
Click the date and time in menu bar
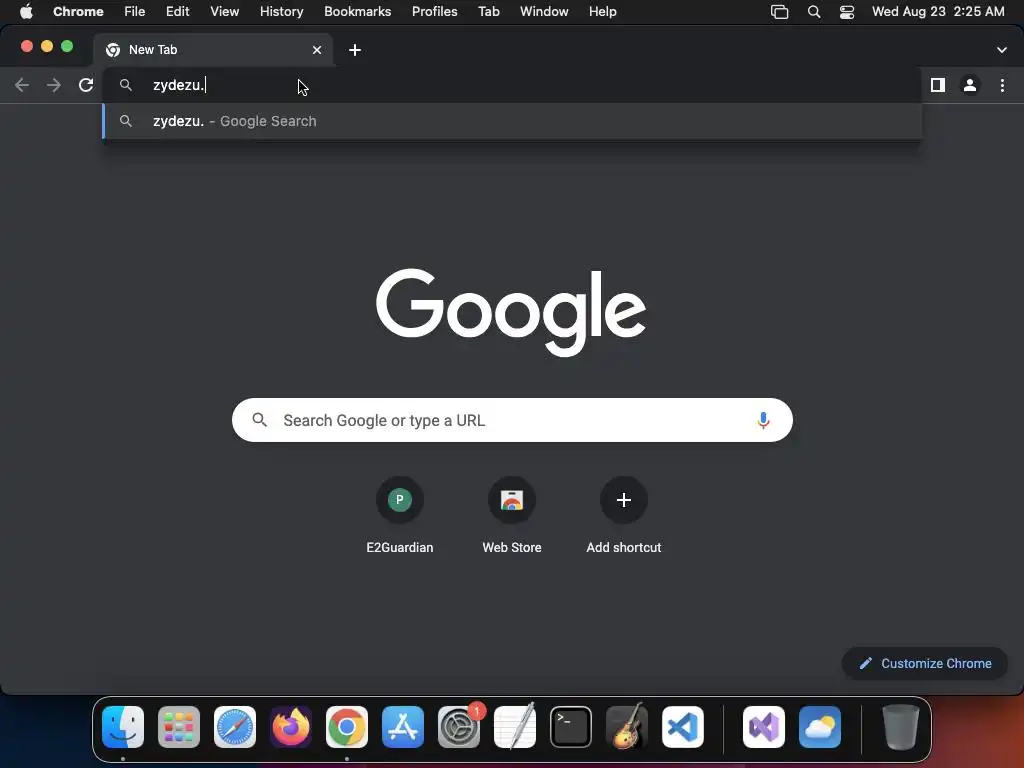(938, 11)
